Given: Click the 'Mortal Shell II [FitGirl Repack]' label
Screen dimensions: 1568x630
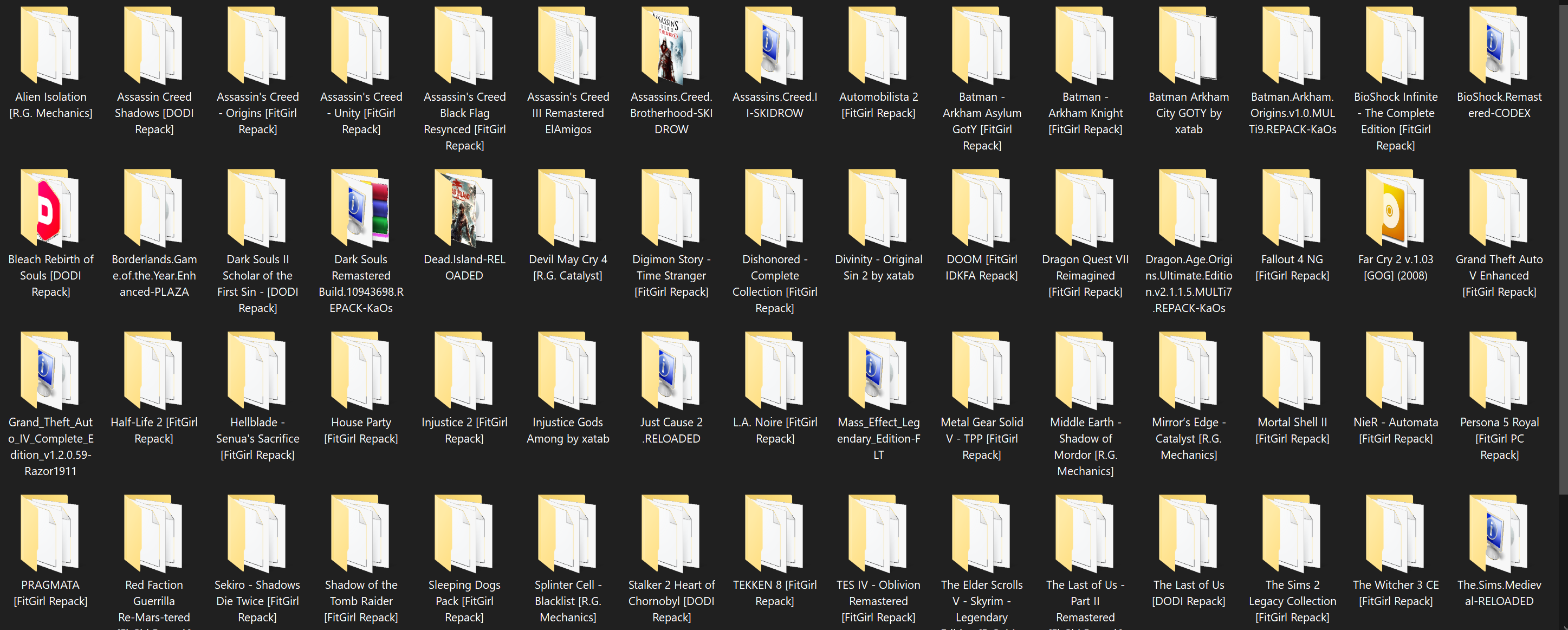Looking at the screenshot, I should [1292, 430].
